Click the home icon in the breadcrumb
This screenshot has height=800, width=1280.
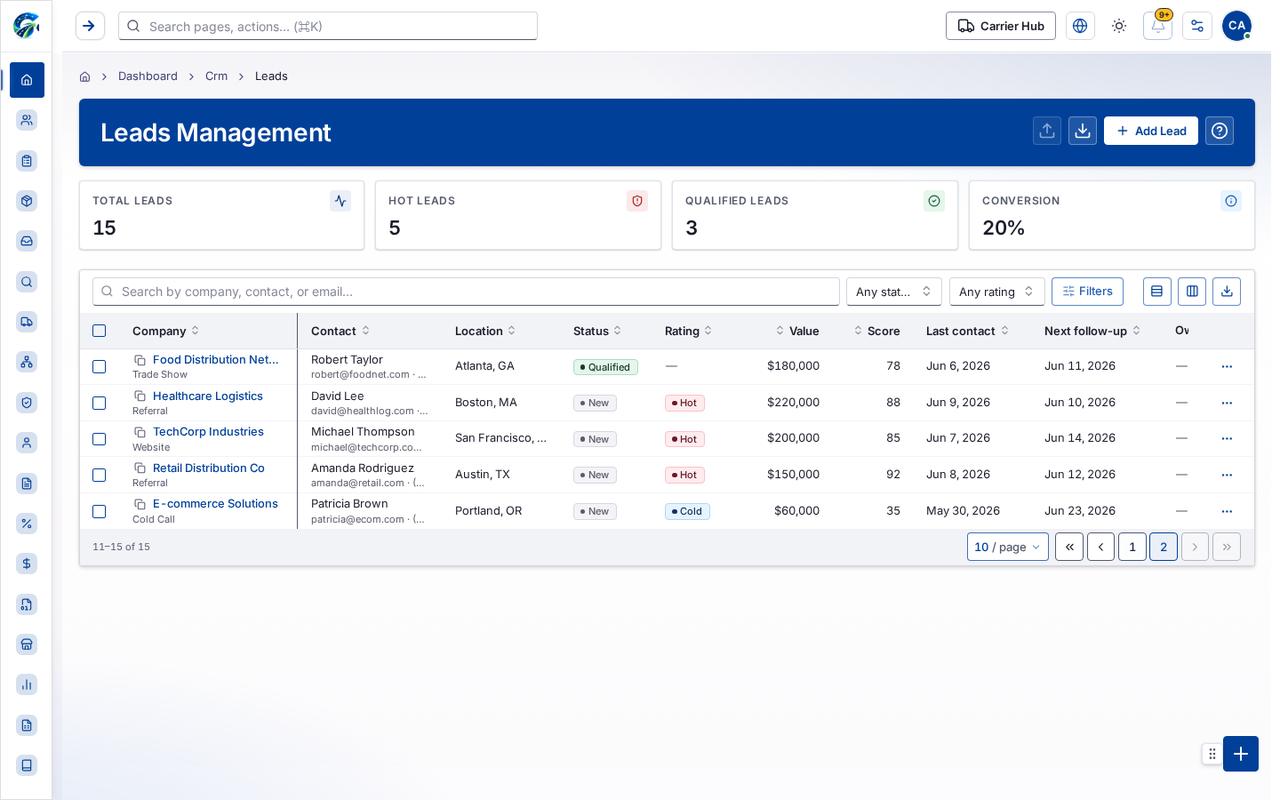(x=85, y=77)
